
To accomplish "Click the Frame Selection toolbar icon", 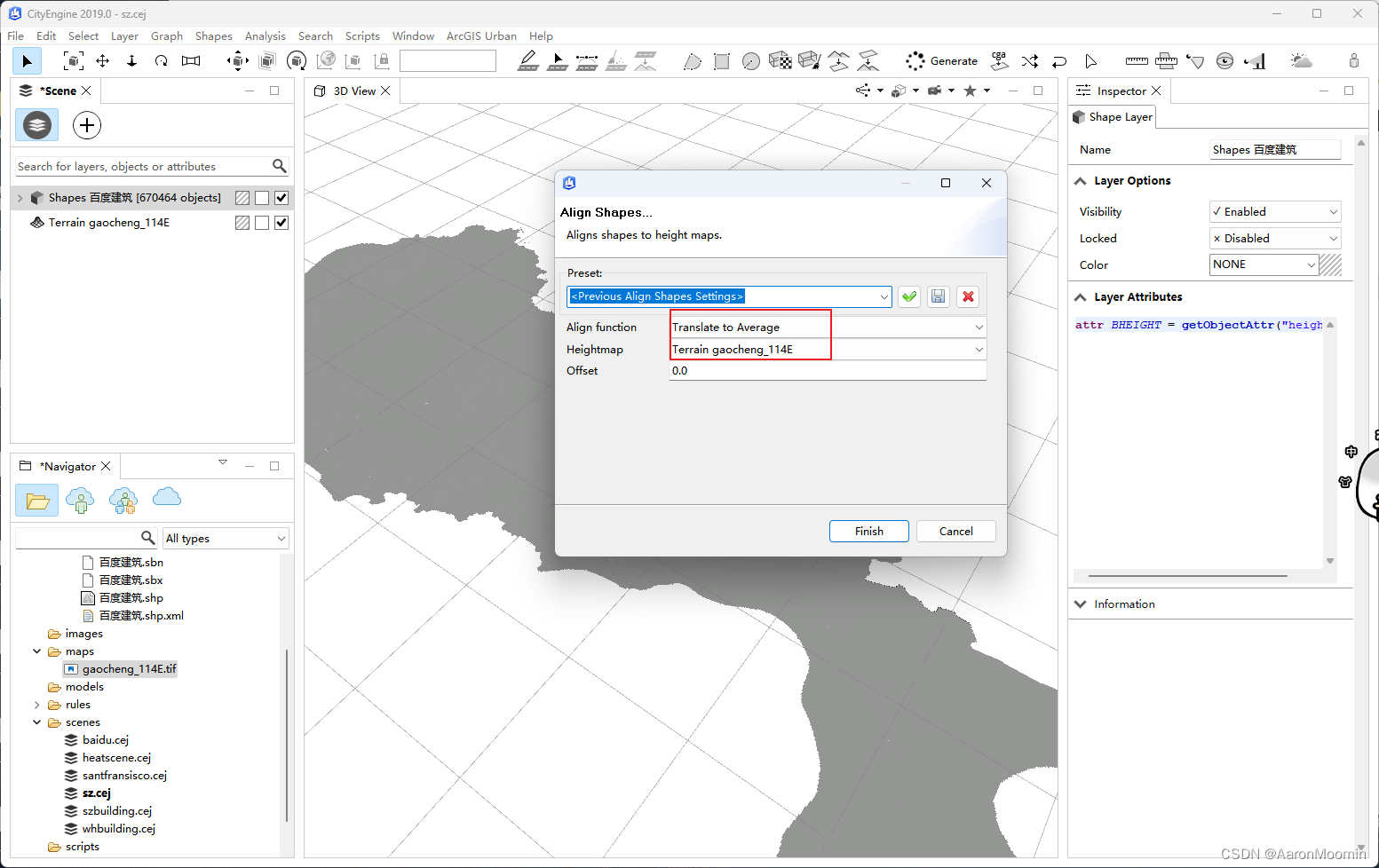I will tap(74, 60).
